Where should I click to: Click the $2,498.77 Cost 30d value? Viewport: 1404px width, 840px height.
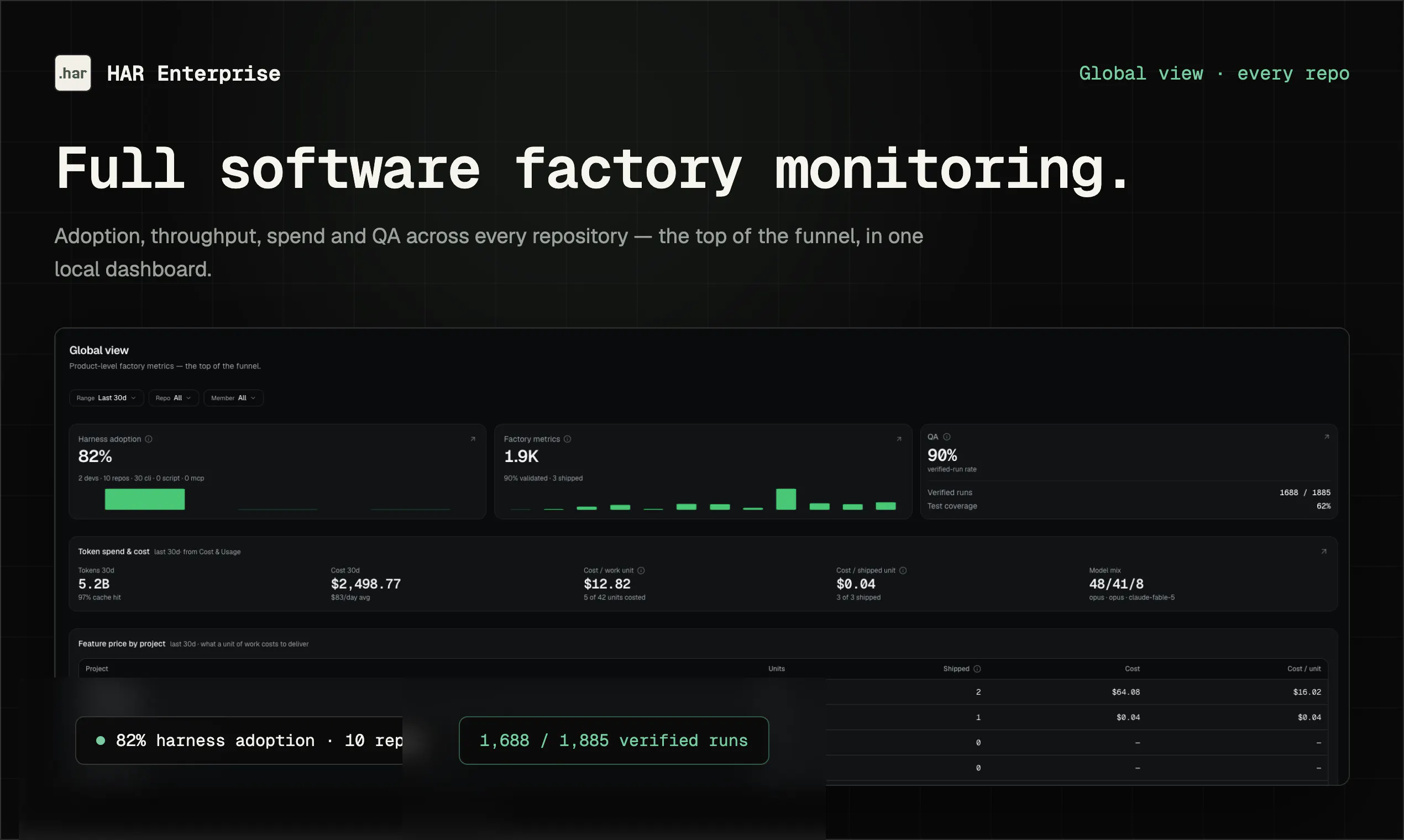(366, 584)
